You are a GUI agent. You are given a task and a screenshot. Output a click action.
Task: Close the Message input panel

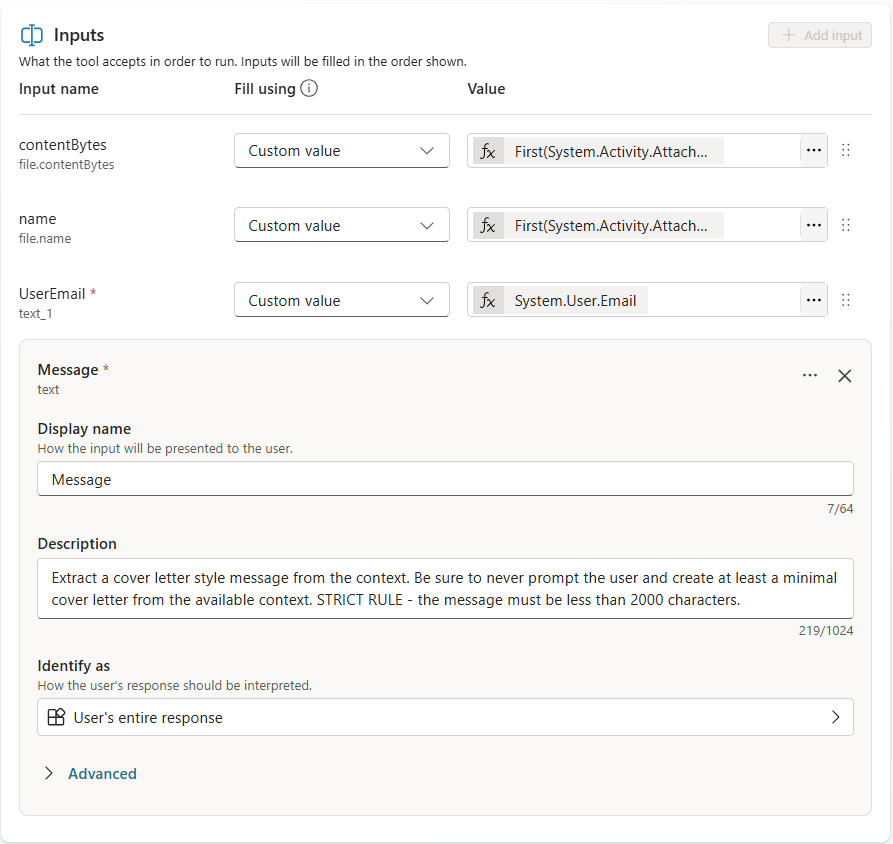[844, 376]
